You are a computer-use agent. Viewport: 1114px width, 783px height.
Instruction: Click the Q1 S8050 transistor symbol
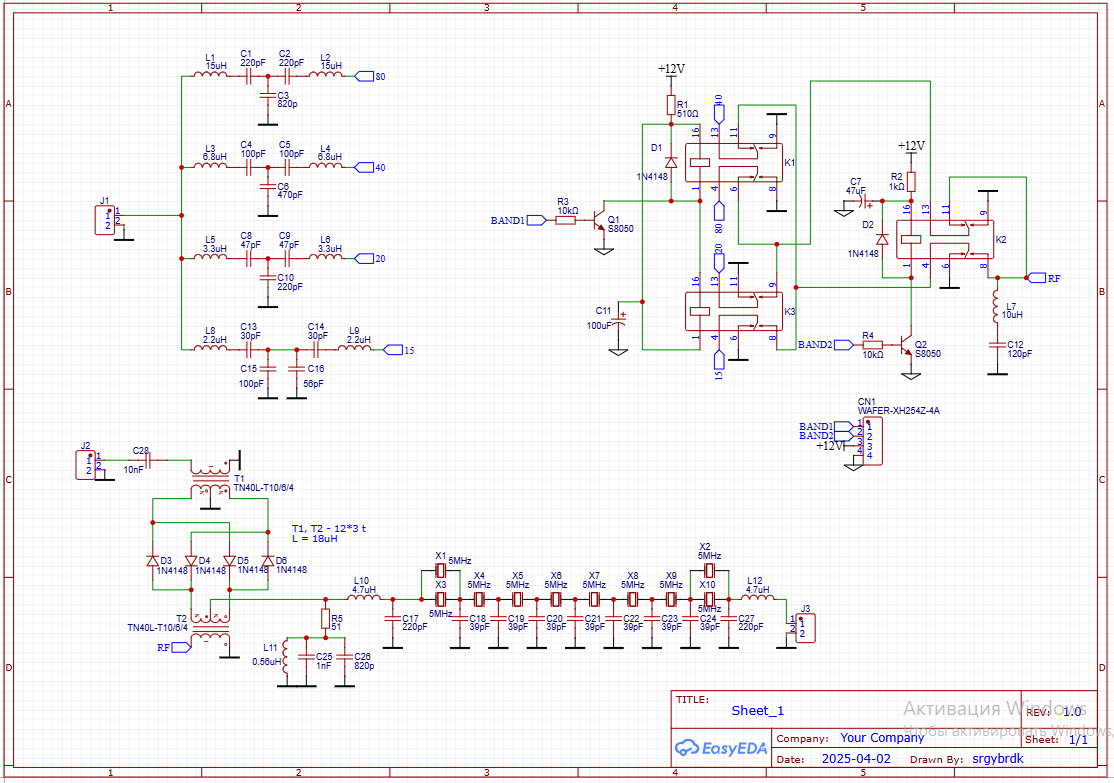[600, 221]
